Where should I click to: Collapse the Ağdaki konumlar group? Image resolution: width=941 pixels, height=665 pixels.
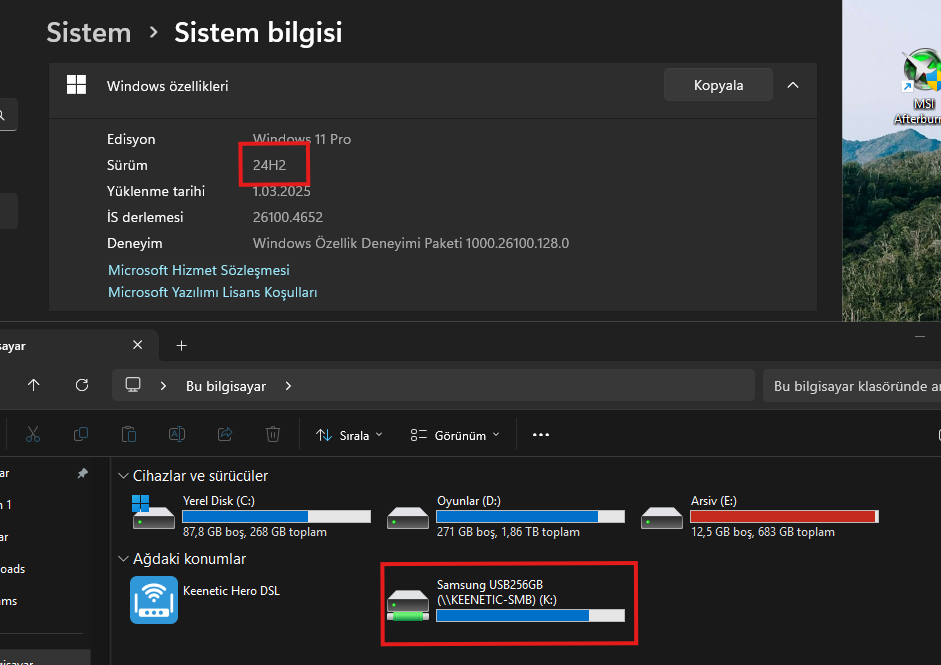tap(124, 559)
